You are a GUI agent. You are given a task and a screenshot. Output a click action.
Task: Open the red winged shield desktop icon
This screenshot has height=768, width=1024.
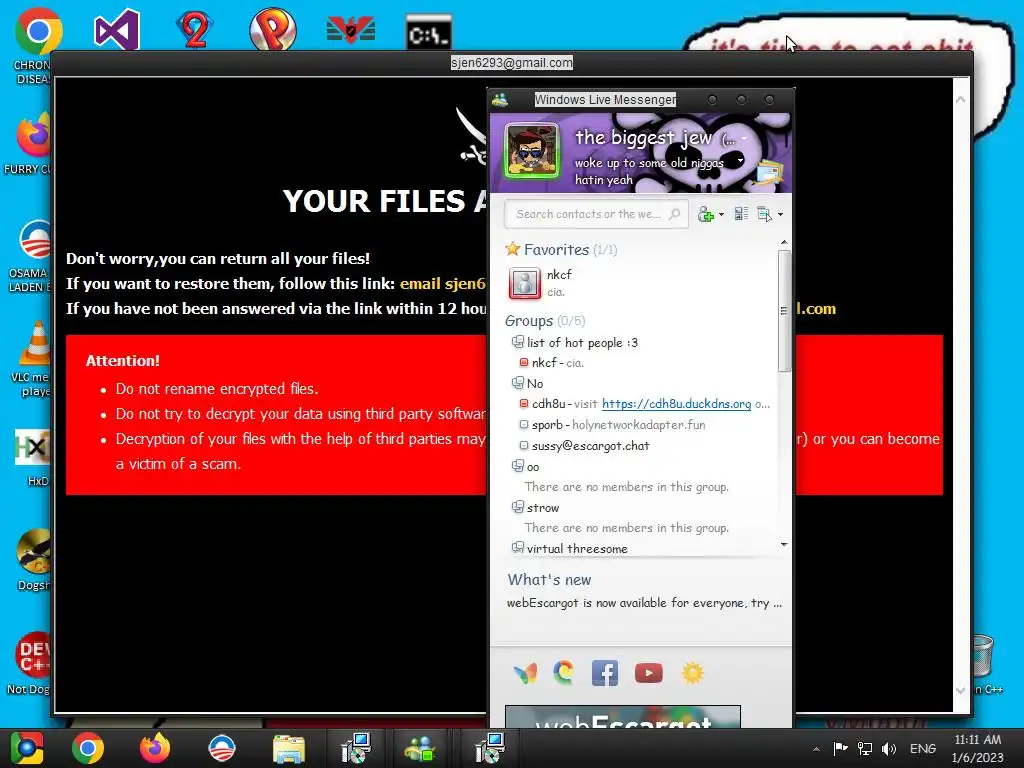[351, 30]
